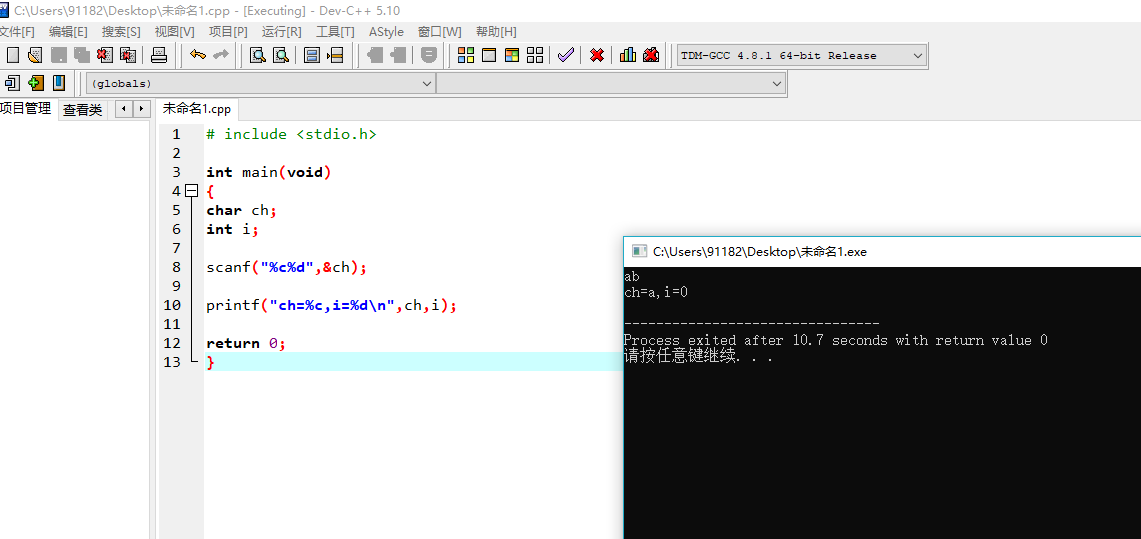This screenshot has width=1141, height=539.
Task: Start debugging with the purple checkmark icon
Action: pos(566,55)
